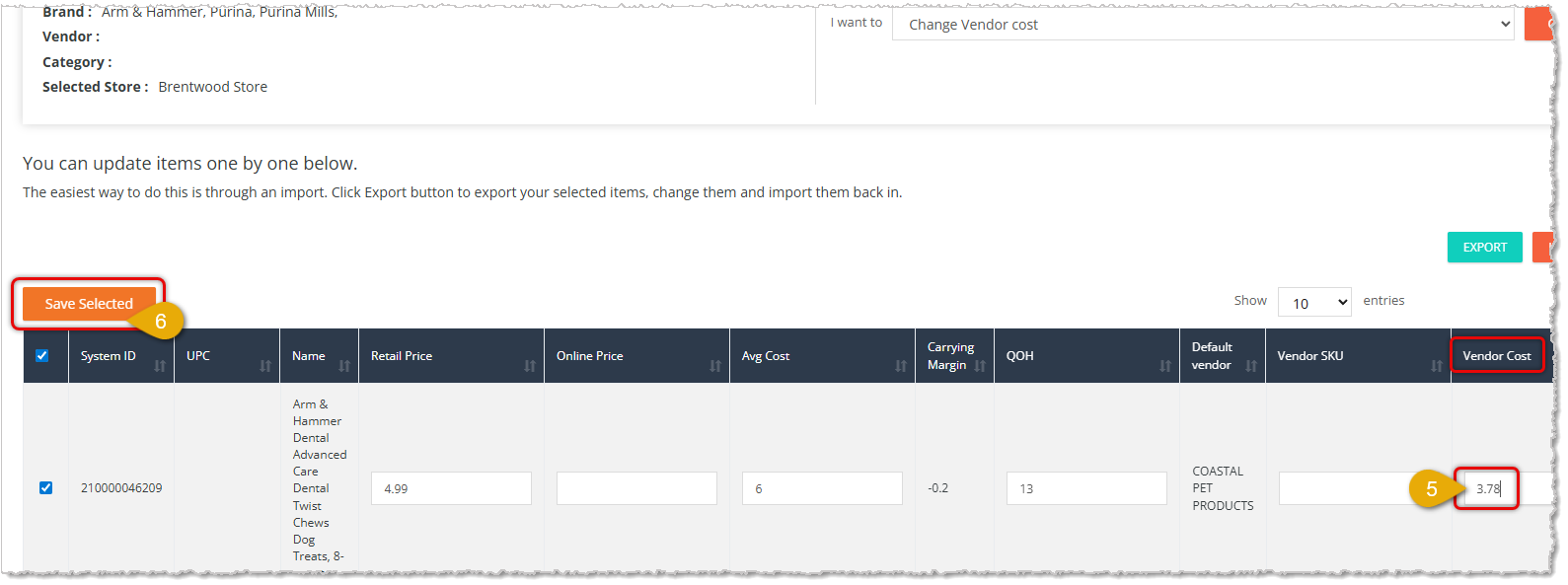Image resolution: width=1568 pixels, height=585 pixels.
Task: Click the empty Vendor SKU input field
Action: pyautogui.click(x=1359, y=488)
